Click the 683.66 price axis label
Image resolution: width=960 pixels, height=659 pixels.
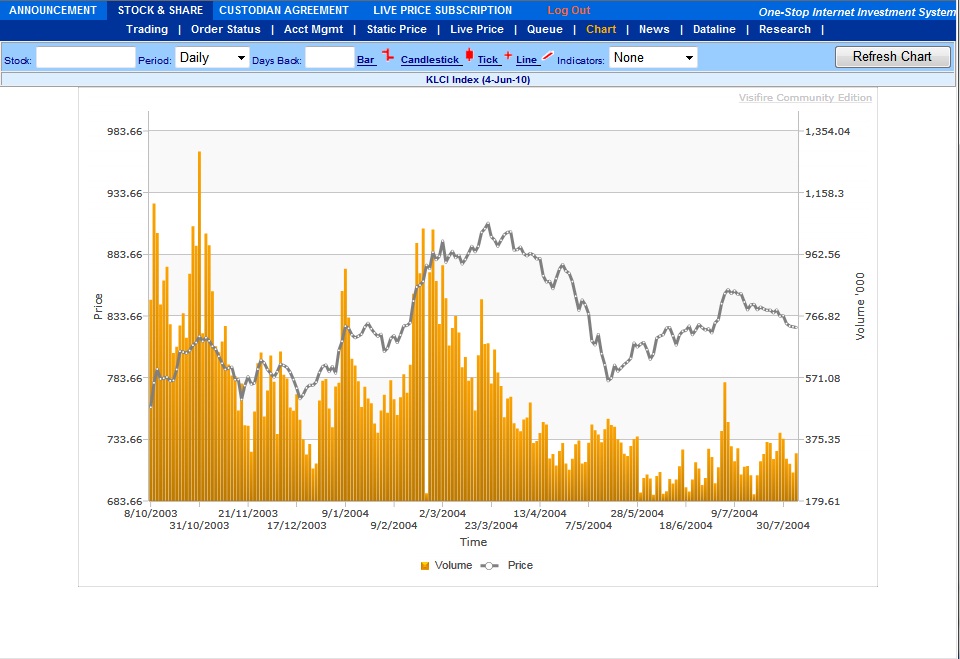coord(125,502)
